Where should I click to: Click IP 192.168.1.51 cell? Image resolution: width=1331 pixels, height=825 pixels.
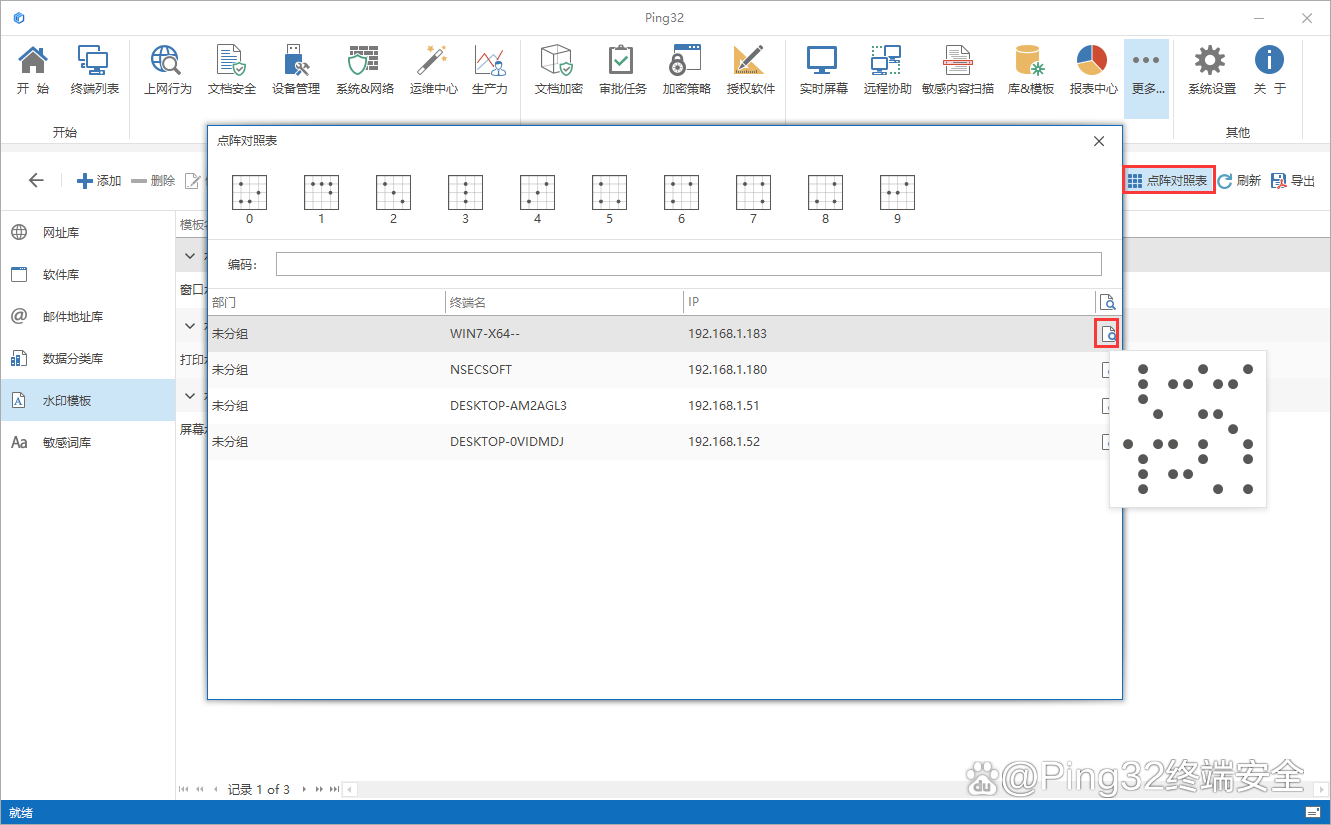click(724, 406)
